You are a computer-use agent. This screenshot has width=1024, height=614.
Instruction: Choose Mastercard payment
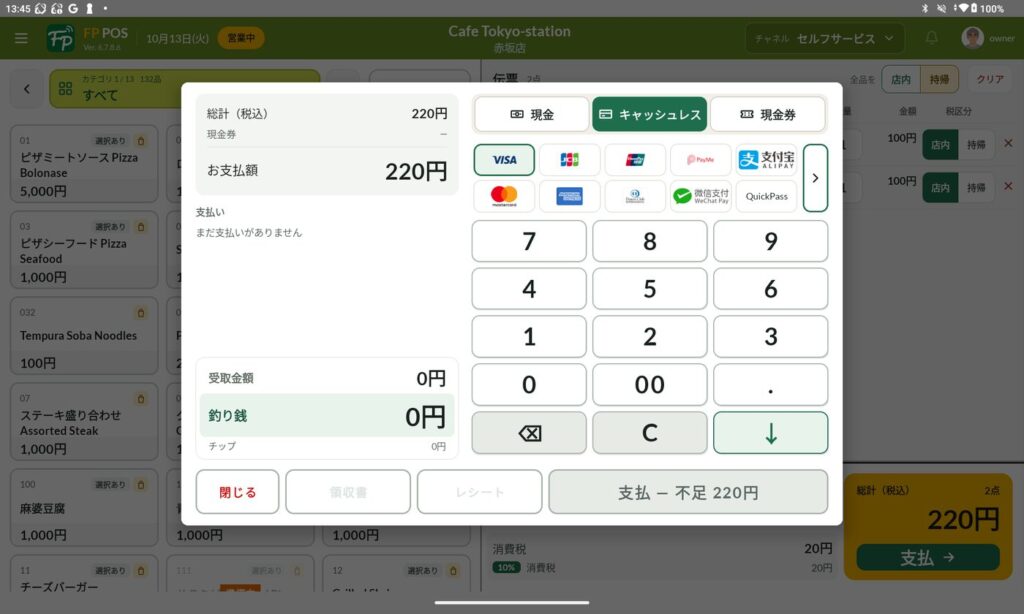(x=504, y=196)
